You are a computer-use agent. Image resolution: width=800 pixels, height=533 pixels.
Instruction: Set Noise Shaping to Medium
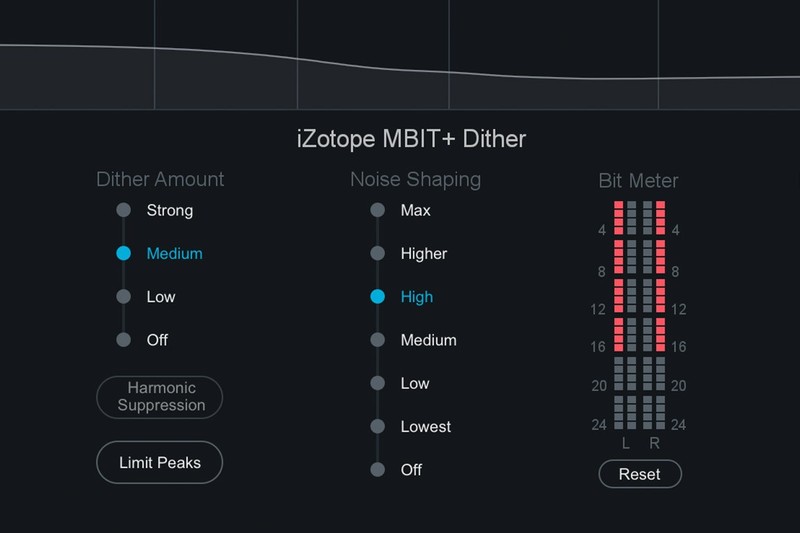377,340
